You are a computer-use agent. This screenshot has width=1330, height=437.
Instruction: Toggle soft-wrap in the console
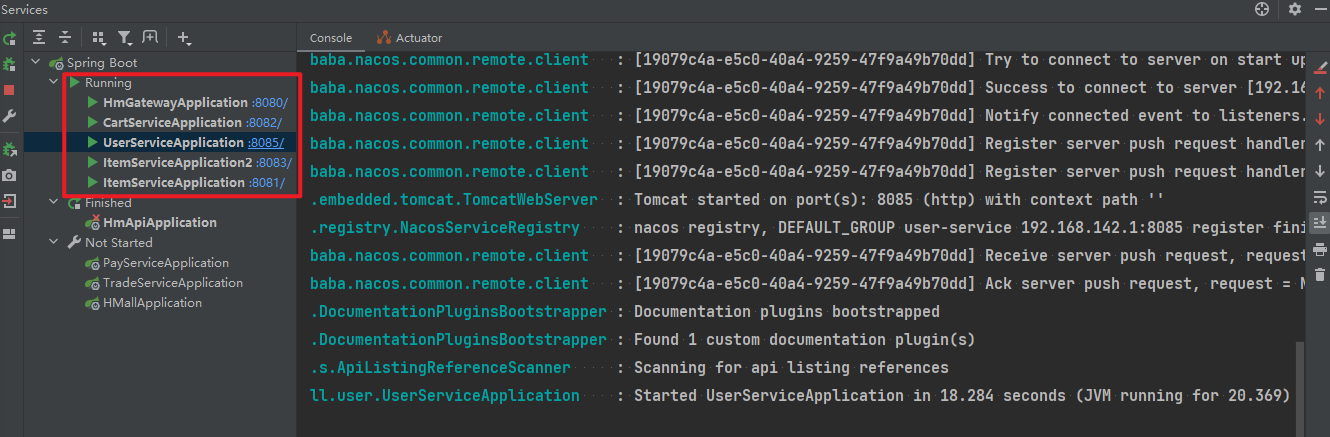(1320, 196)
